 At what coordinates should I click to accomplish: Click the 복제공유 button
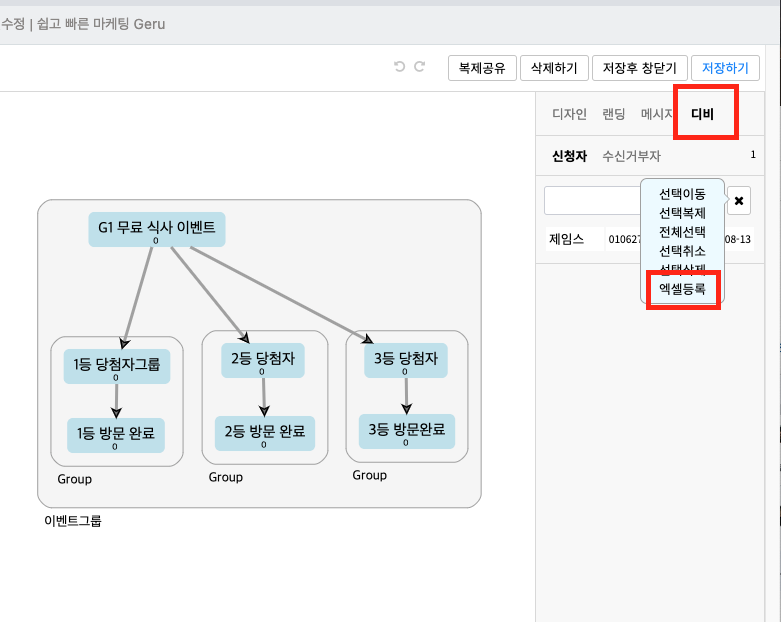(x=482, y=68)
